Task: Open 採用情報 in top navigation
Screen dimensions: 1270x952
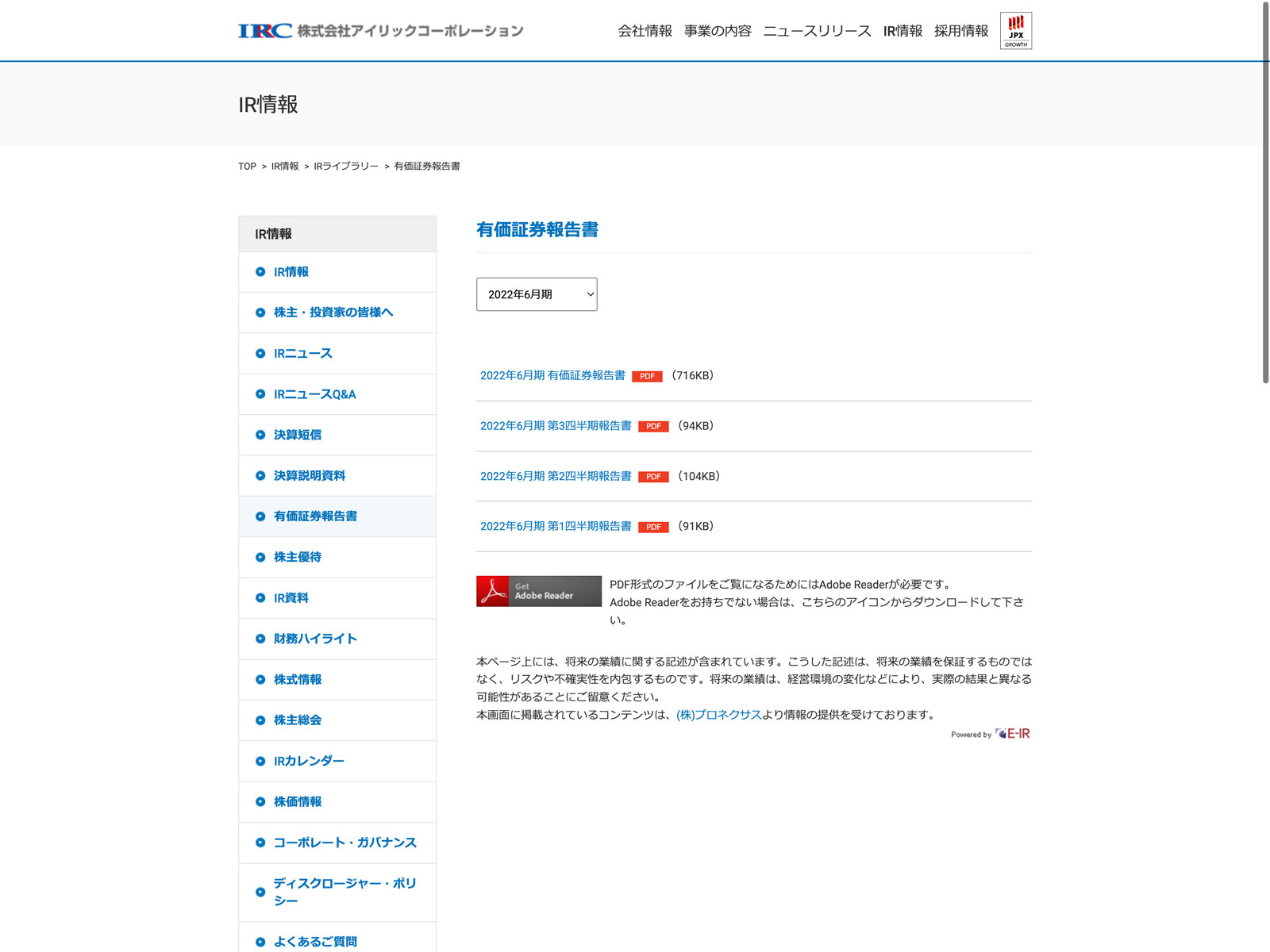Action: click(x=960, y=31)
